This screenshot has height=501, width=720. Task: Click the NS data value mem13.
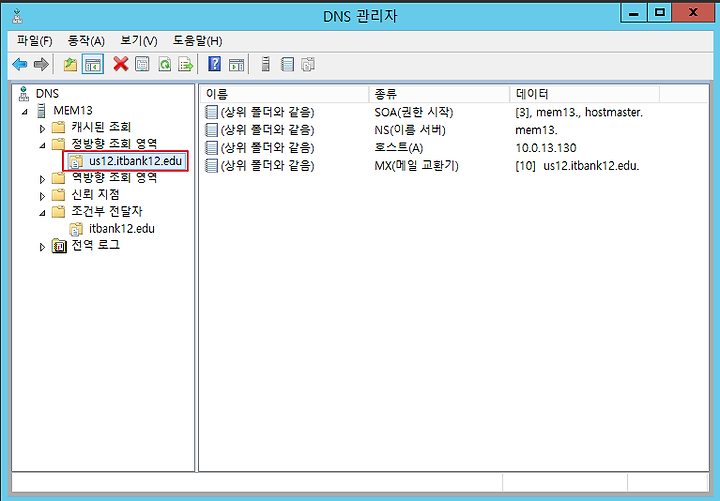pyautogui.click(x=536, y=130)
